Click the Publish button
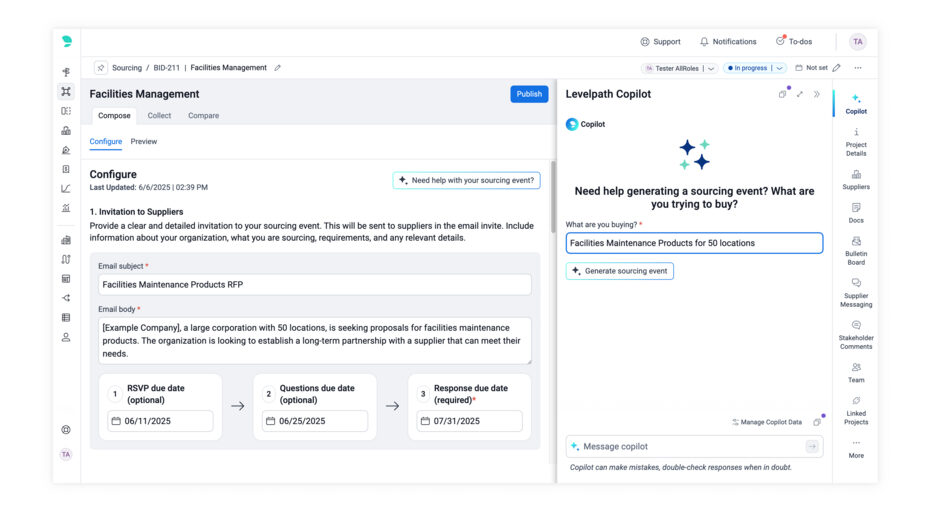The width and height of the screenshot is (930, 512). (x=529, y=94)
